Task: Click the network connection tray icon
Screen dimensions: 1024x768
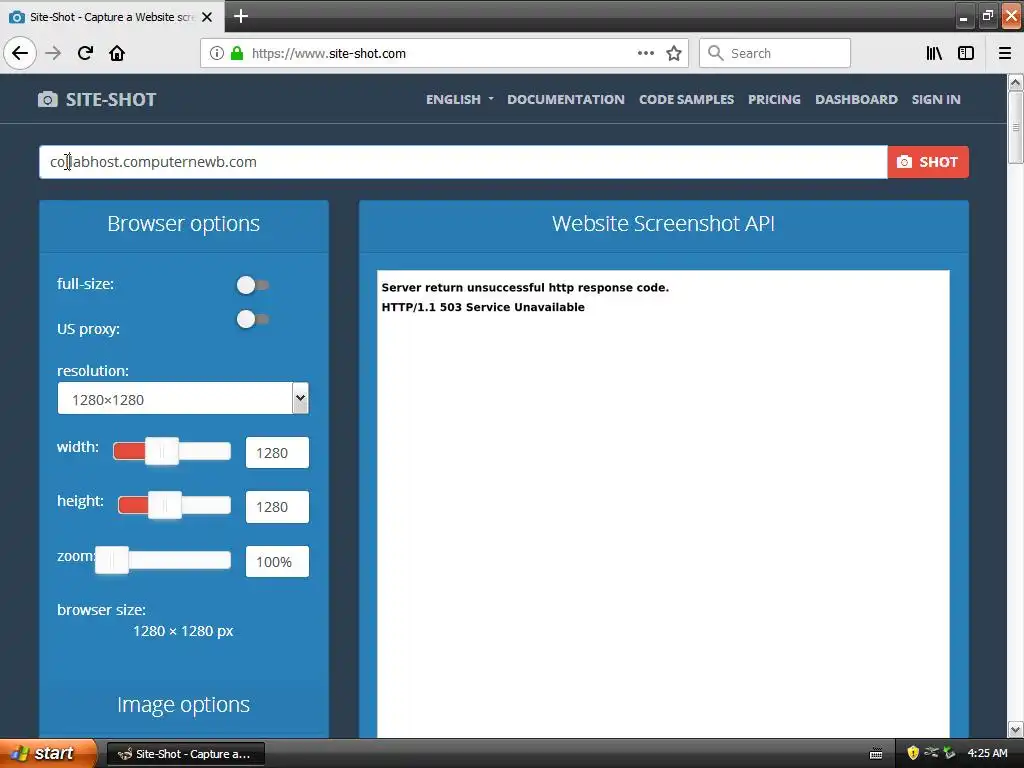Action: coord(931,753)
